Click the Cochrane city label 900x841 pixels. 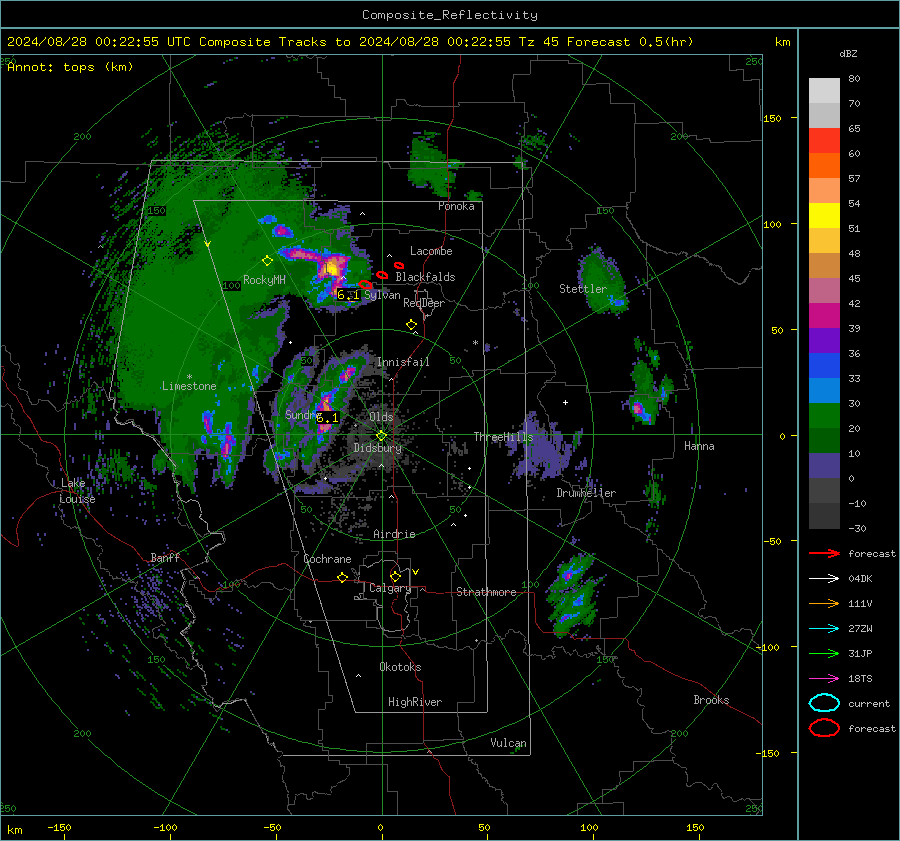point(327,559)
